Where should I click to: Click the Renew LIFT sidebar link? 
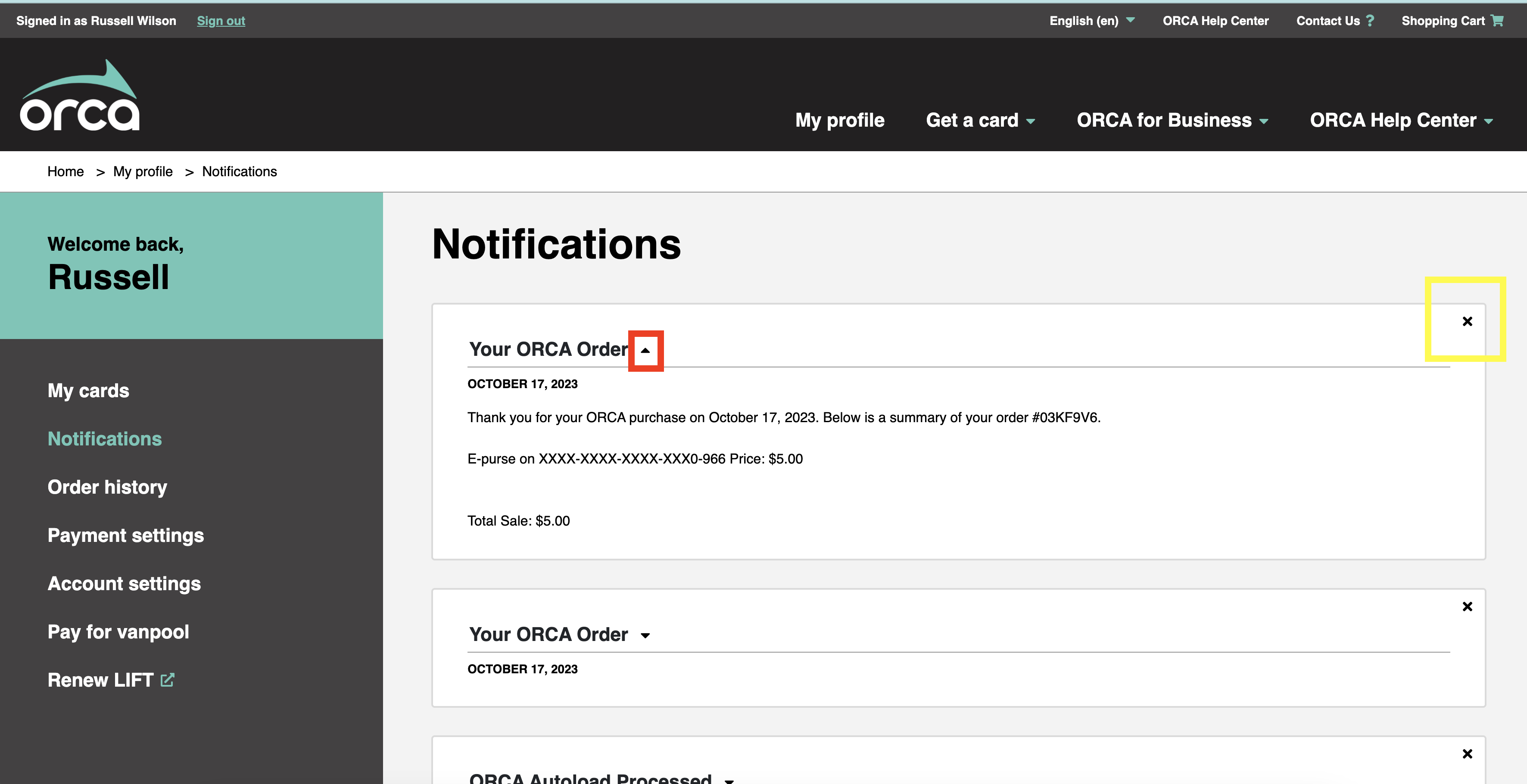(x=100, y=680)
